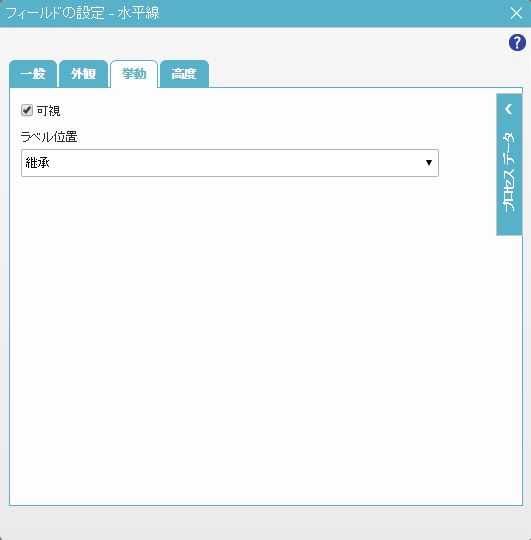Close the フィールドの設定 dialog with the X
531x540 pixels.
coord(516,13)
